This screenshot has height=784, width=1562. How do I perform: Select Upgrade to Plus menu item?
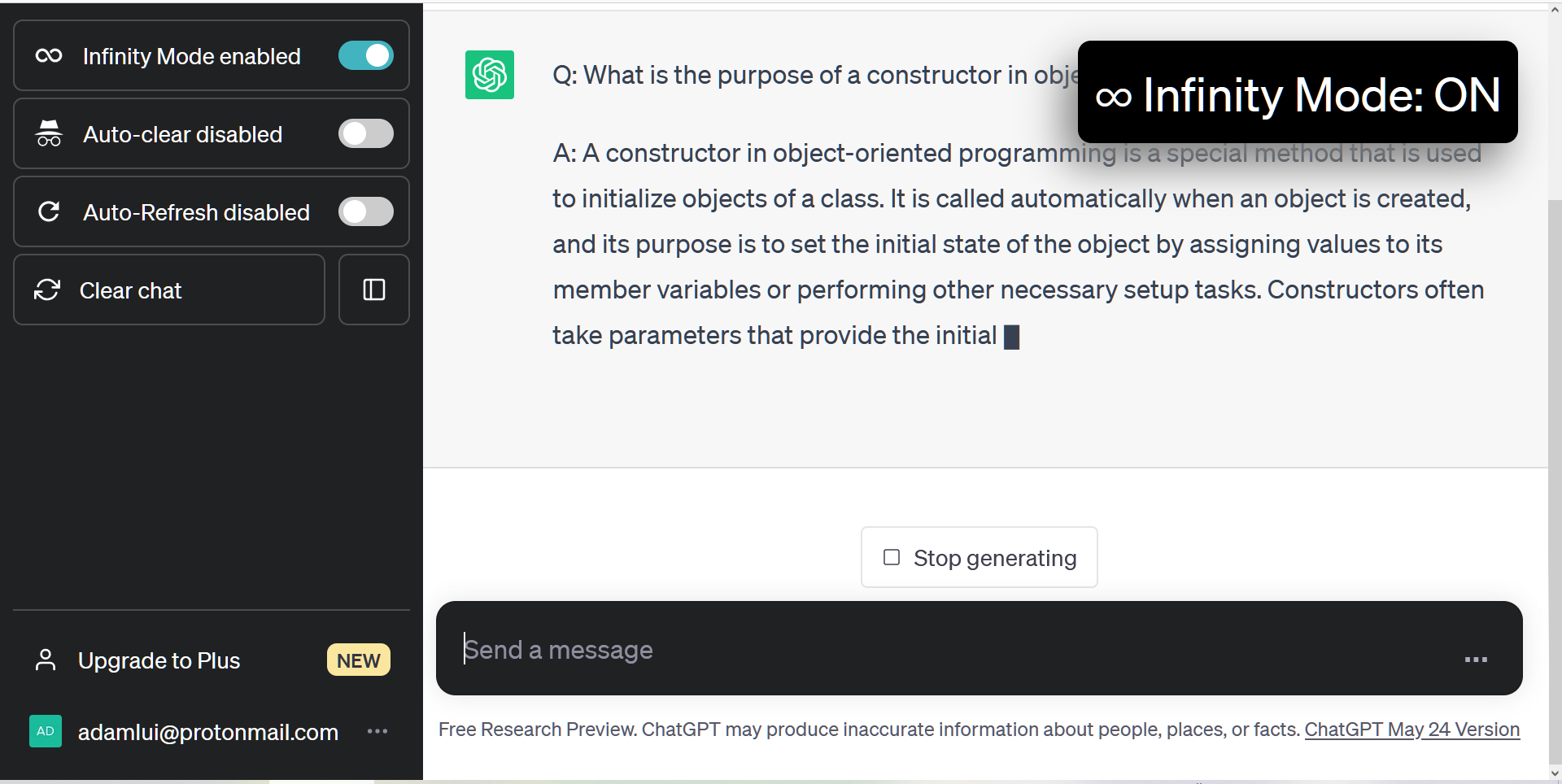(x=159, y=660)
